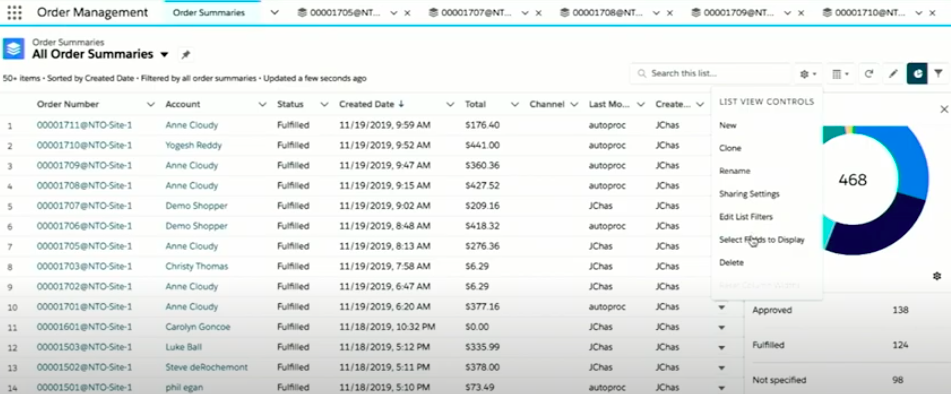Open the Yogesh Reddy account
This screenshot has height=394, width=951.
[193, 145]
